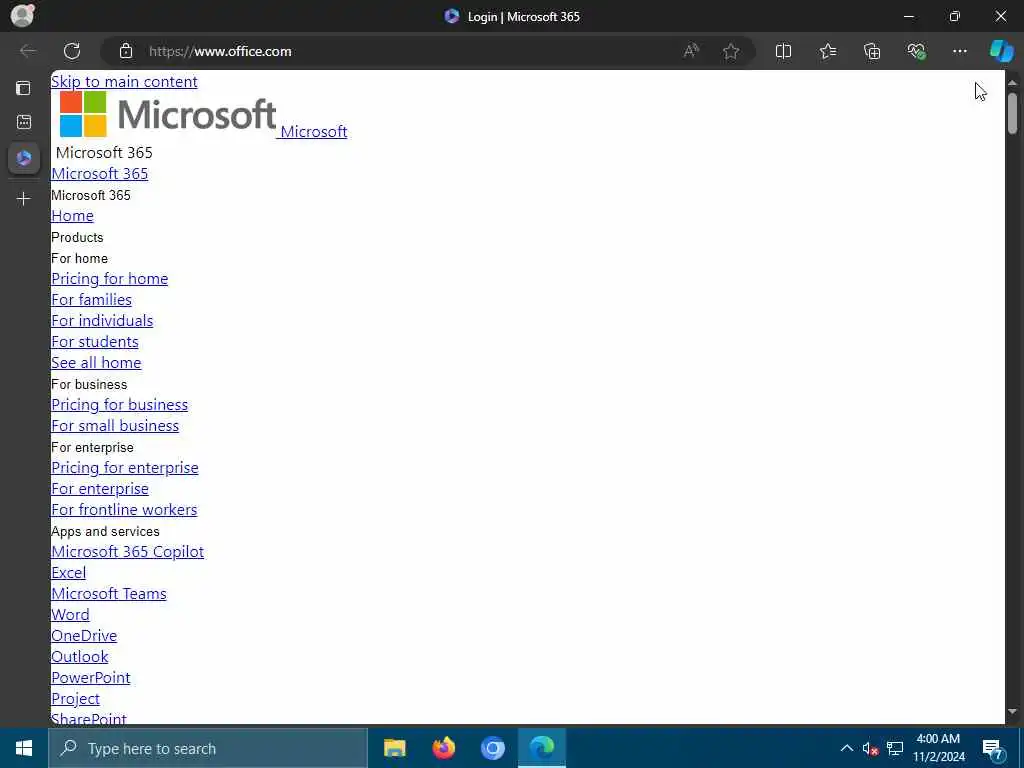The height and width of the screenshot is (768, 1024).
Task: Open the Pricing for enterprise link
Action: tap(125, 468)
